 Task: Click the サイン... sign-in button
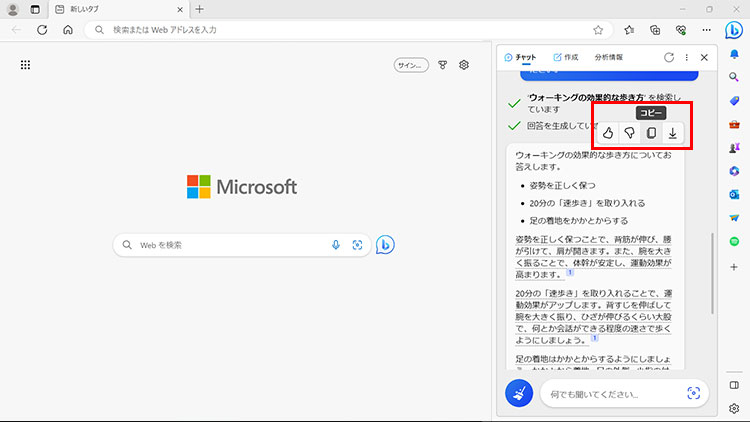[x=411, y=65]
